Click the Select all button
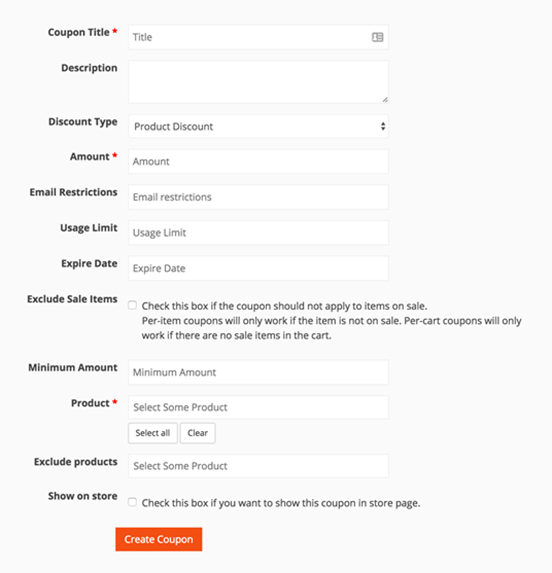552x573 pixels. 153,433
